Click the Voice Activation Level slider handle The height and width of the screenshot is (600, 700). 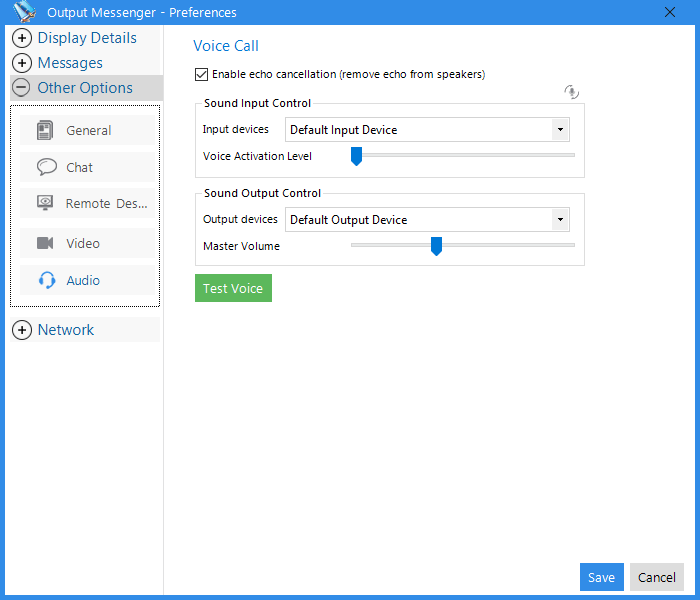356,156
